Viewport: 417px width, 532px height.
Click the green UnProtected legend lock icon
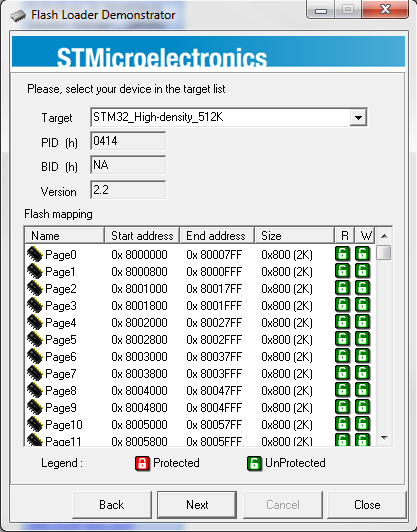point(254,463)
